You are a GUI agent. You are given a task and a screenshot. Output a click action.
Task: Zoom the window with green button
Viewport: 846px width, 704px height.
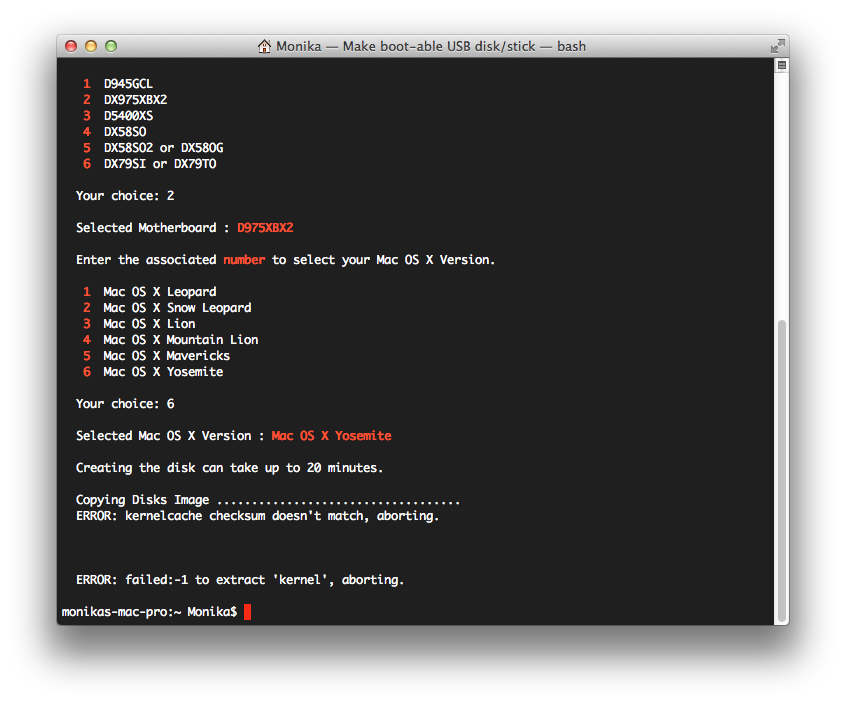tap(111, 46)
